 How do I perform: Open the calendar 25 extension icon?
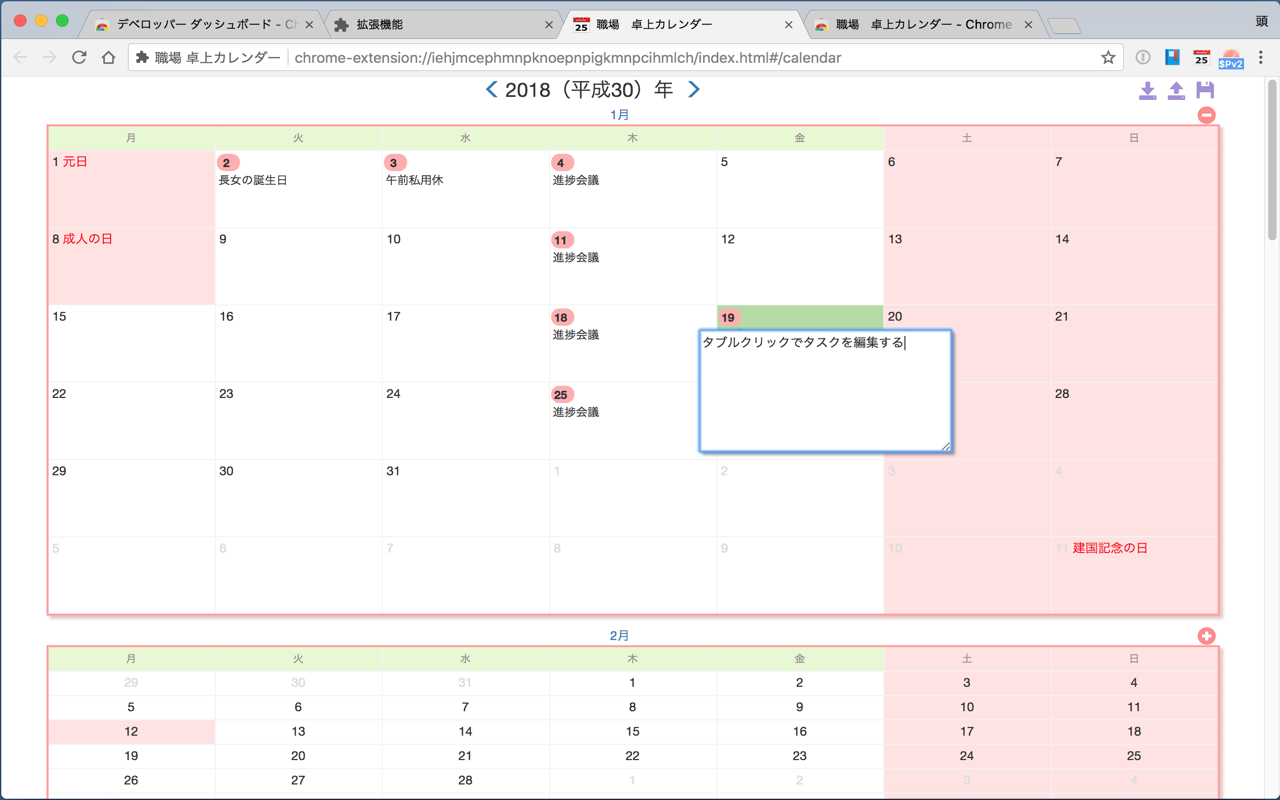(1202, 58)
